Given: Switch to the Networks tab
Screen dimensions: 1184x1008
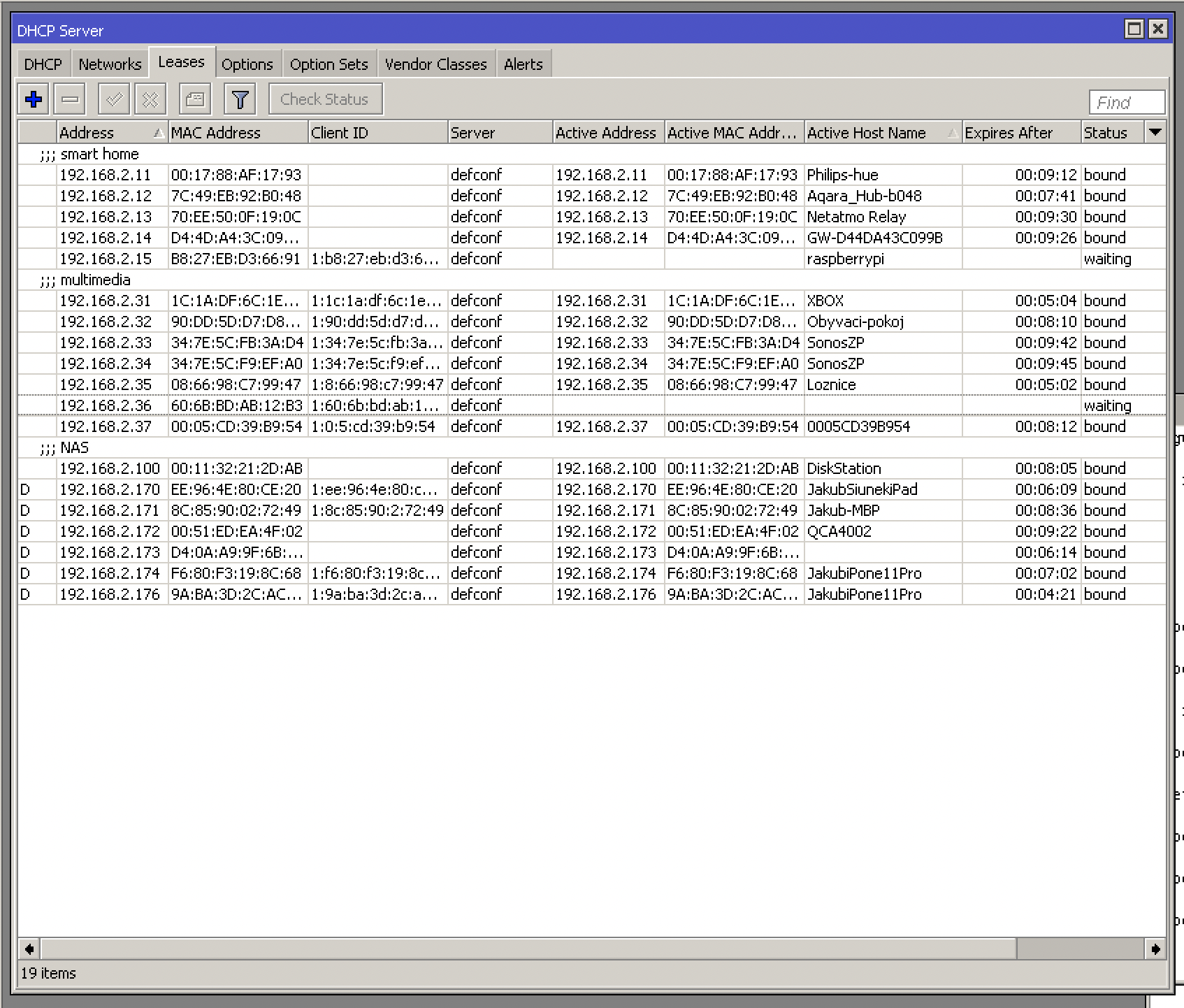Looking at the screenshot, I should click(x=110, y=64).
